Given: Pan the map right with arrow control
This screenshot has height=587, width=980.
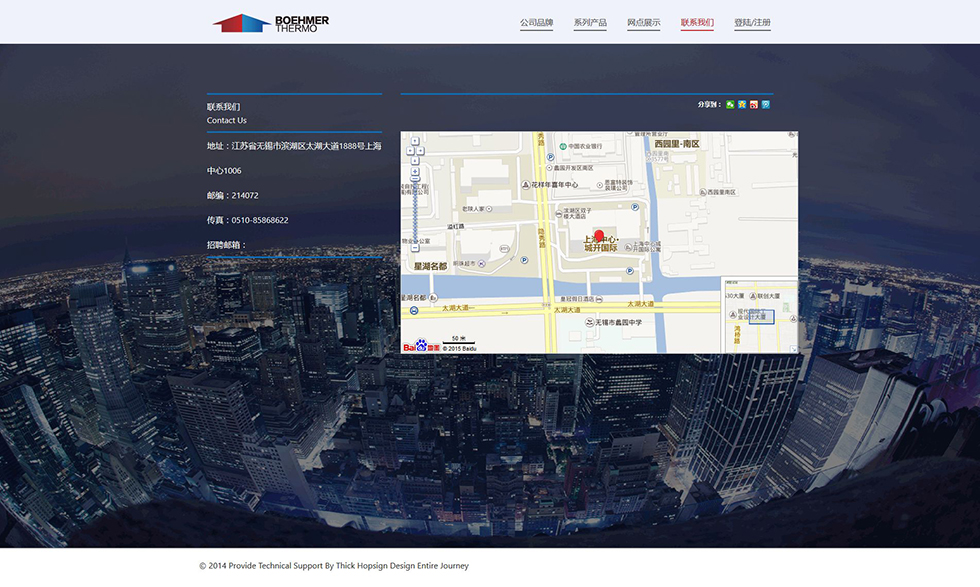Looking at the screenshot, I should pyautogui.click(x=420, y=151).
